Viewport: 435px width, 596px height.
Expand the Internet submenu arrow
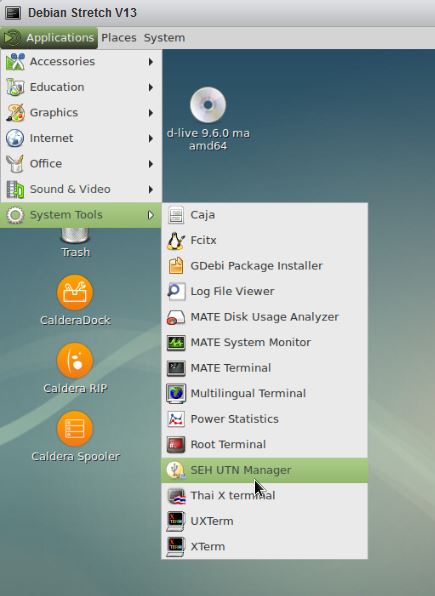(151, 138)
